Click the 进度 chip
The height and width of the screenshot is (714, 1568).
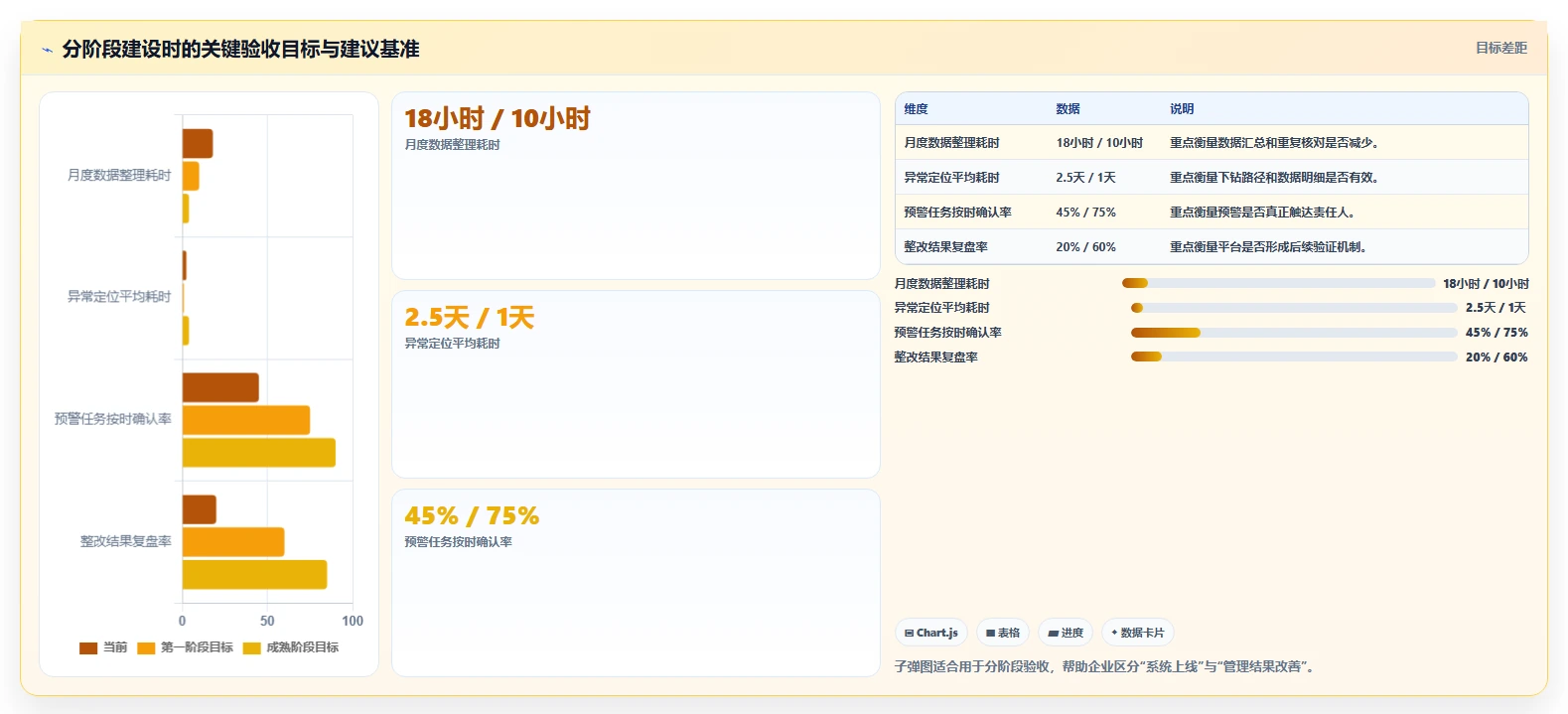click(x=1066, y=633)
